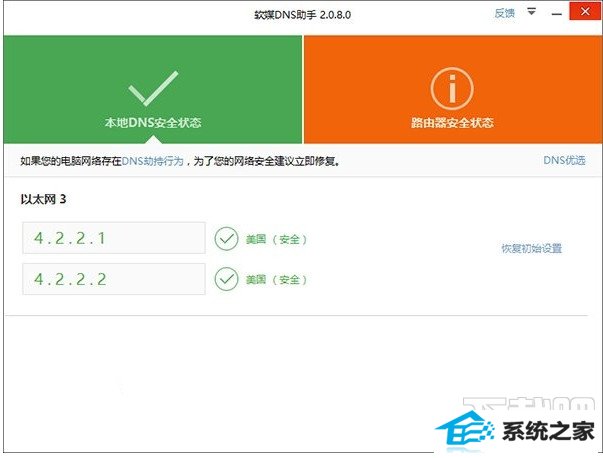The image size is (603, 458).
Task: Close the DNS助手 window
Action: pyautogui.click(x=585, y=12)
